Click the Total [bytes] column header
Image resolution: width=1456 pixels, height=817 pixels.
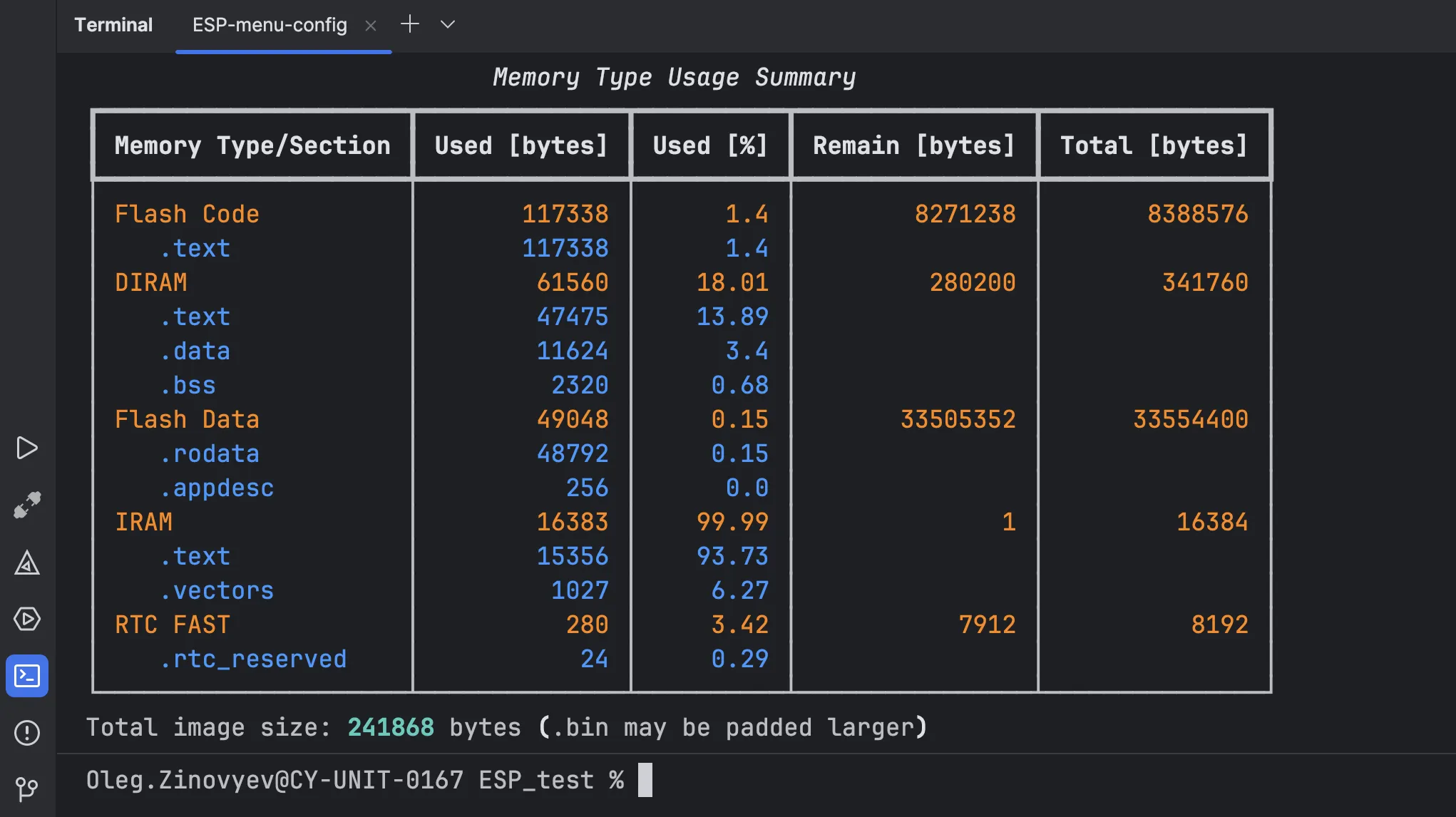pos(1154,145)
